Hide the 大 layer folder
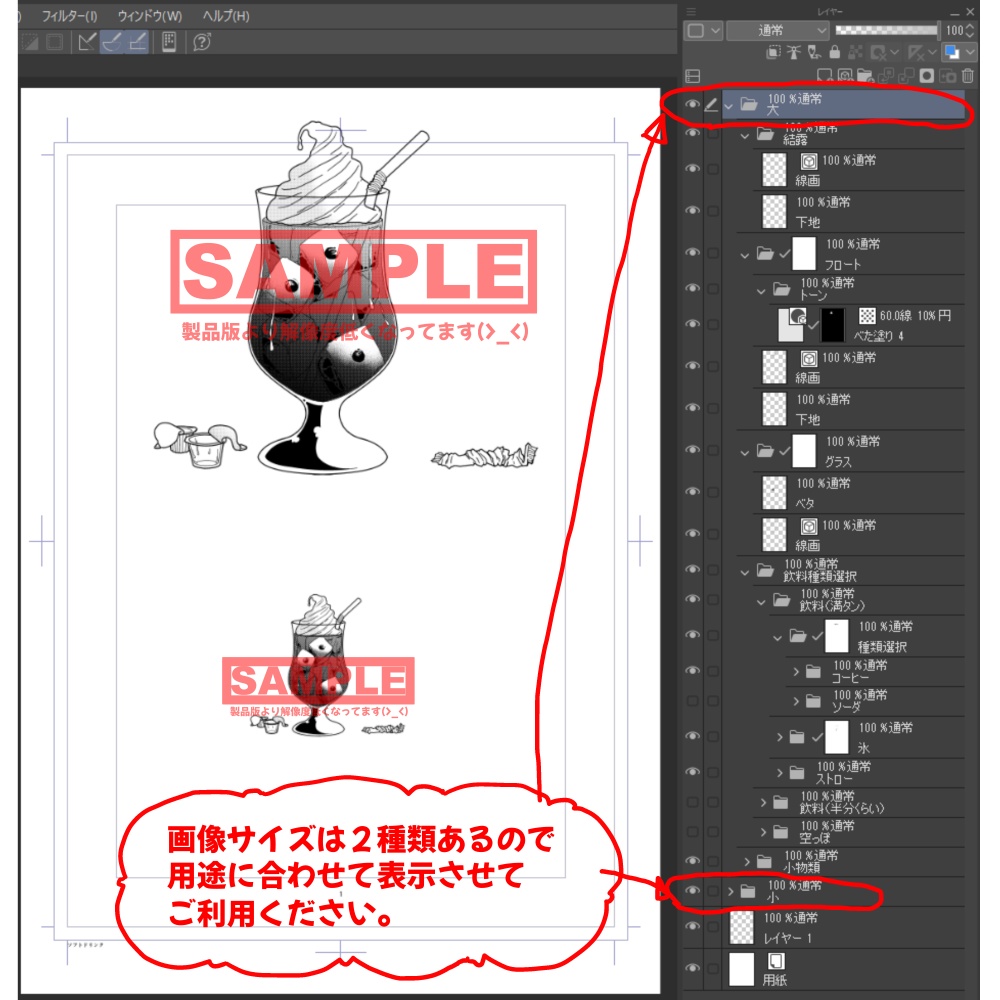The height and width of the screenshot is (1000, 1000). (x=694, y=103)
